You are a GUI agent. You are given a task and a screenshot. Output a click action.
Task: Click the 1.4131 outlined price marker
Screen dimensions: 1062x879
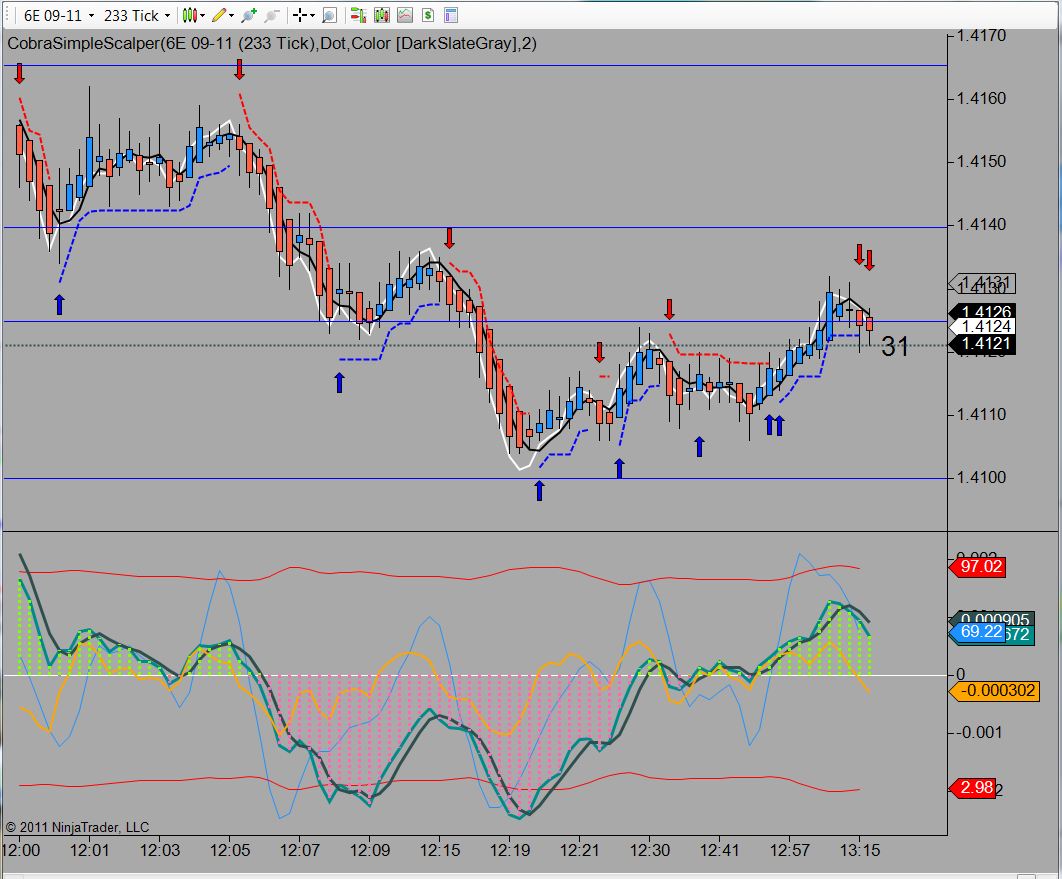(982, 283)
